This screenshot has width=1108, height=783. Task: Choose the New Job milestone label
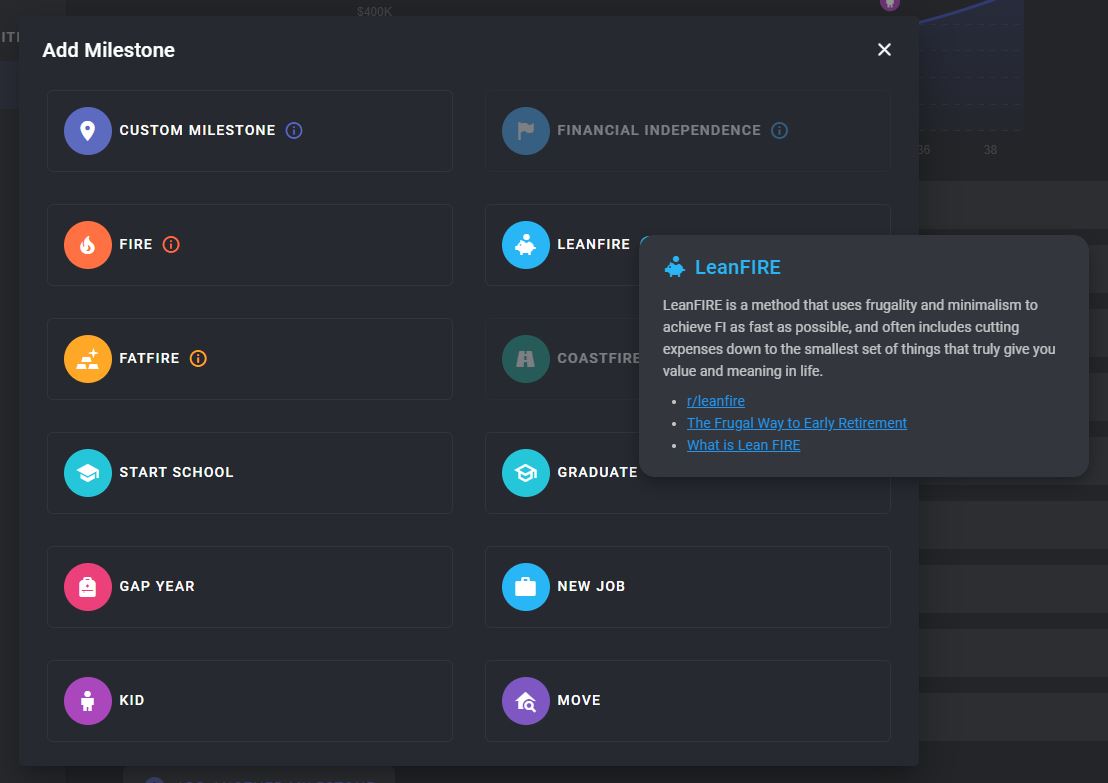(591, 587)
